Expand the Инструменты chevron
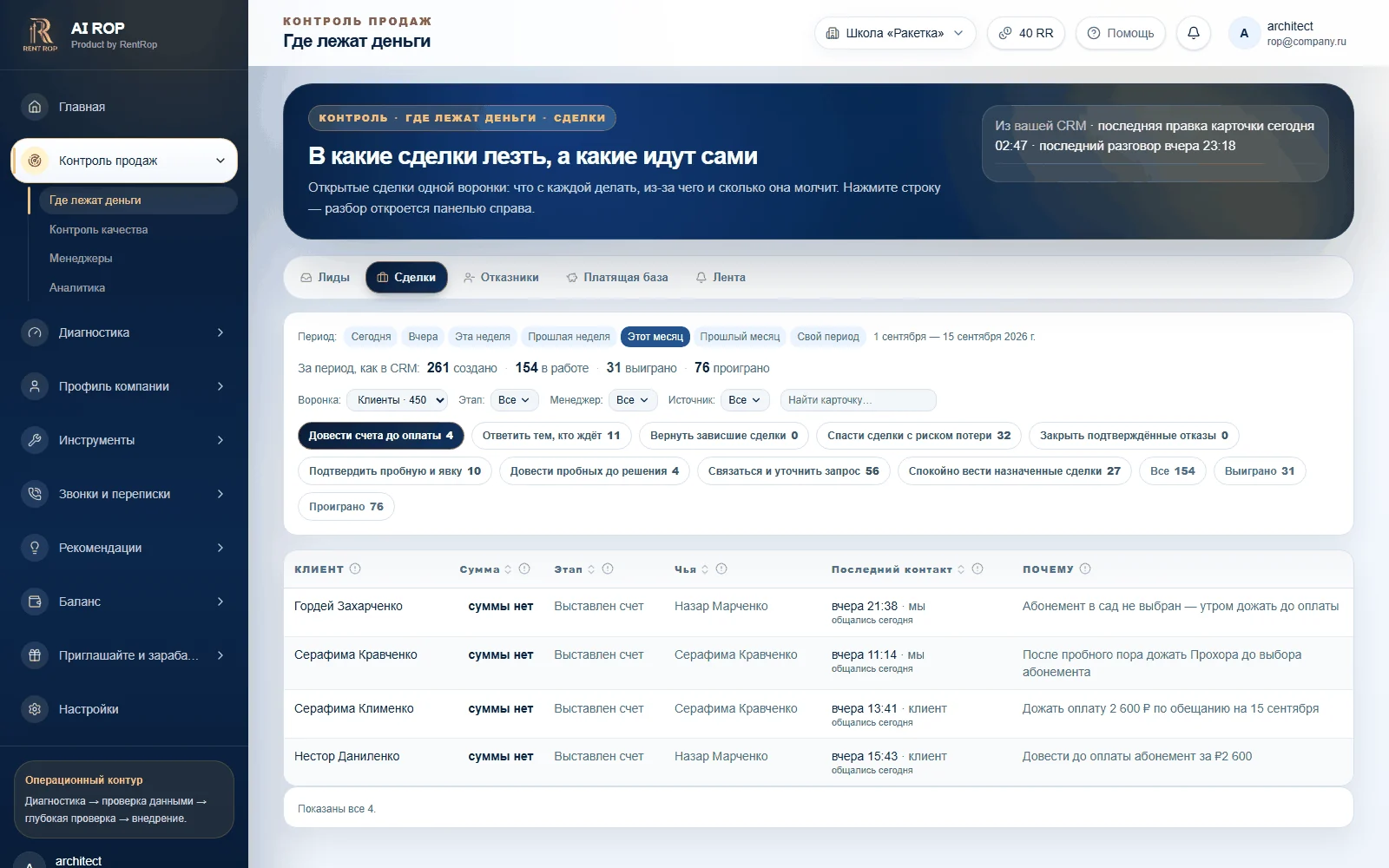 click(221, 440)
